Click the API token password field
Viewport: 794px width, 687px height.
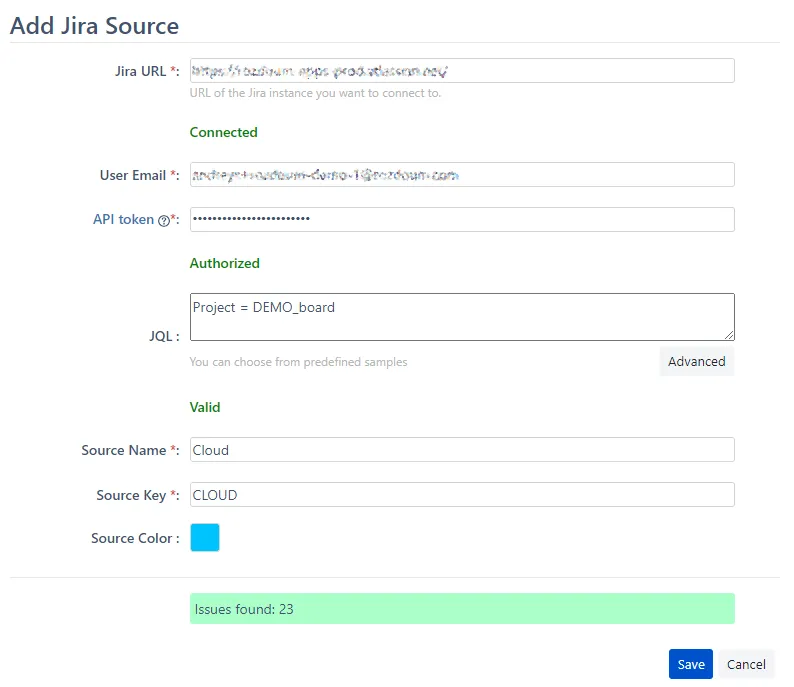tap(462, 219)
